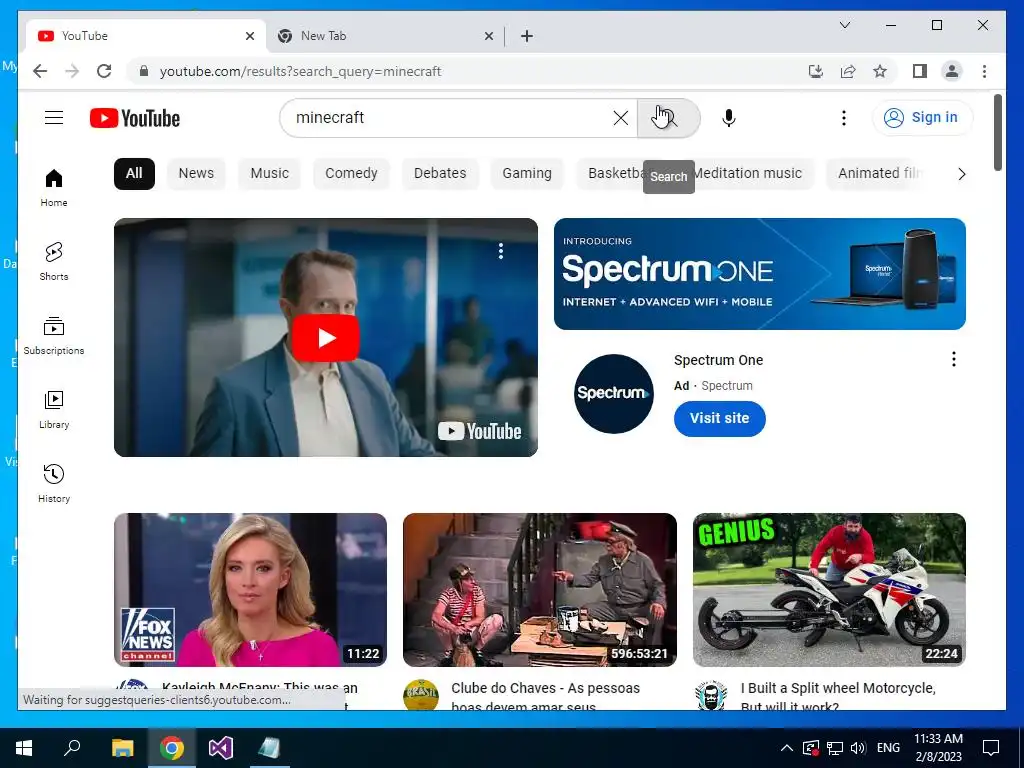
Task: Open Windows notification center
Action: [x=991, y=748]
